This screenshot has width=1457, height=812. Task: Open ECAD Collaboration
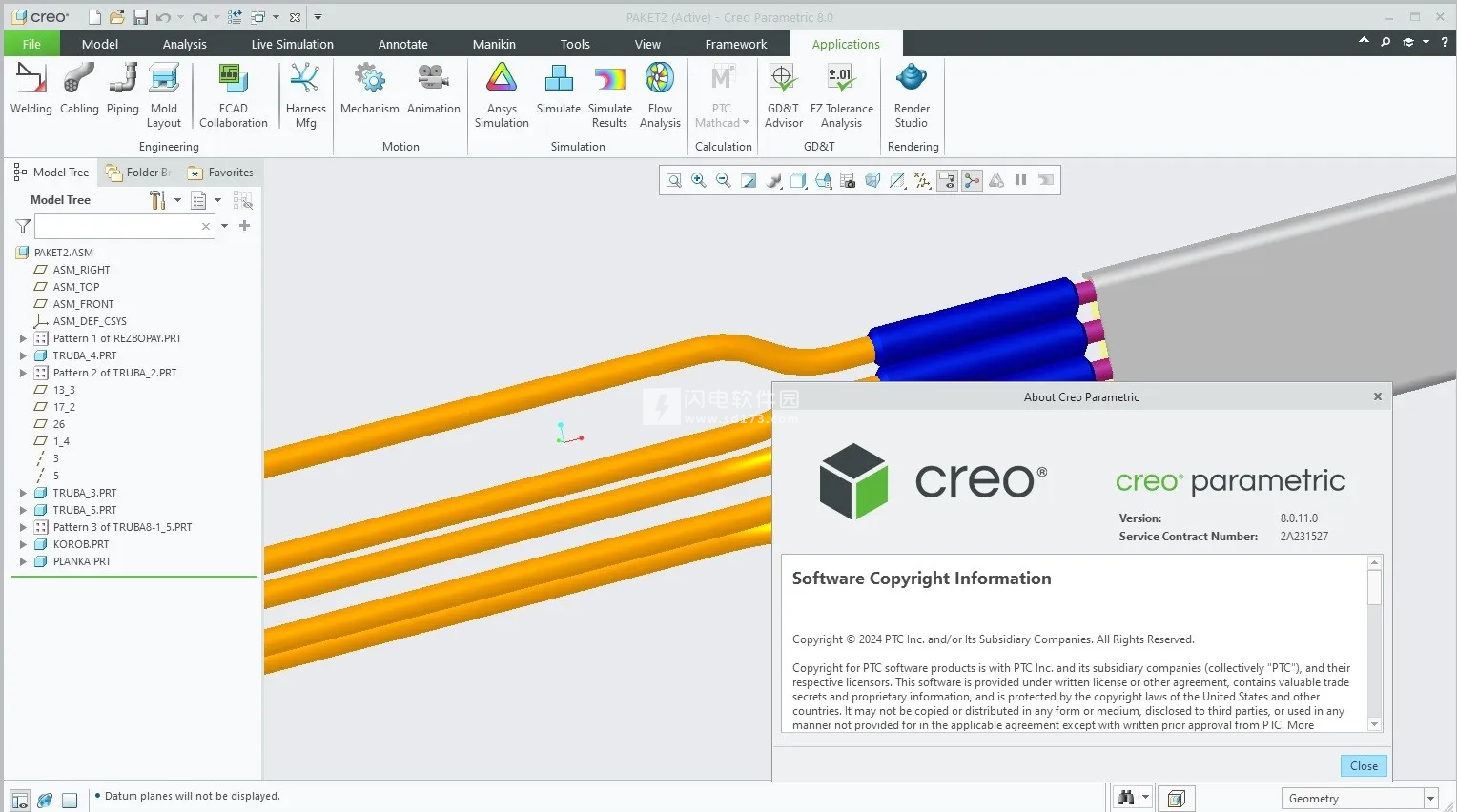coord(234,95)
